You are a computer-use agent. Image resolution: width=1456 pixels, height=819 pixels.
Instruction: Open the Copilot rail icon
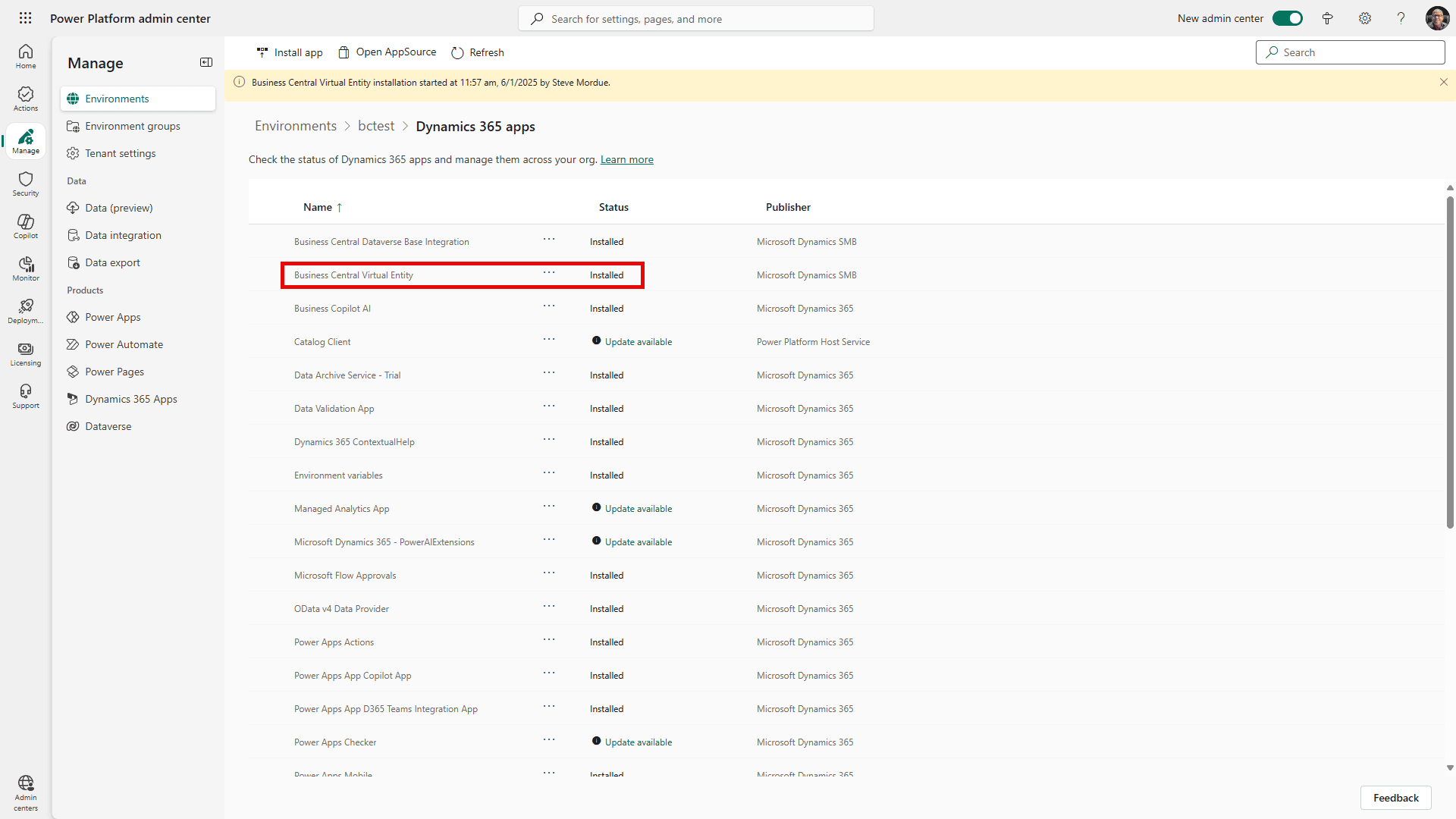[x=26, y=226]
